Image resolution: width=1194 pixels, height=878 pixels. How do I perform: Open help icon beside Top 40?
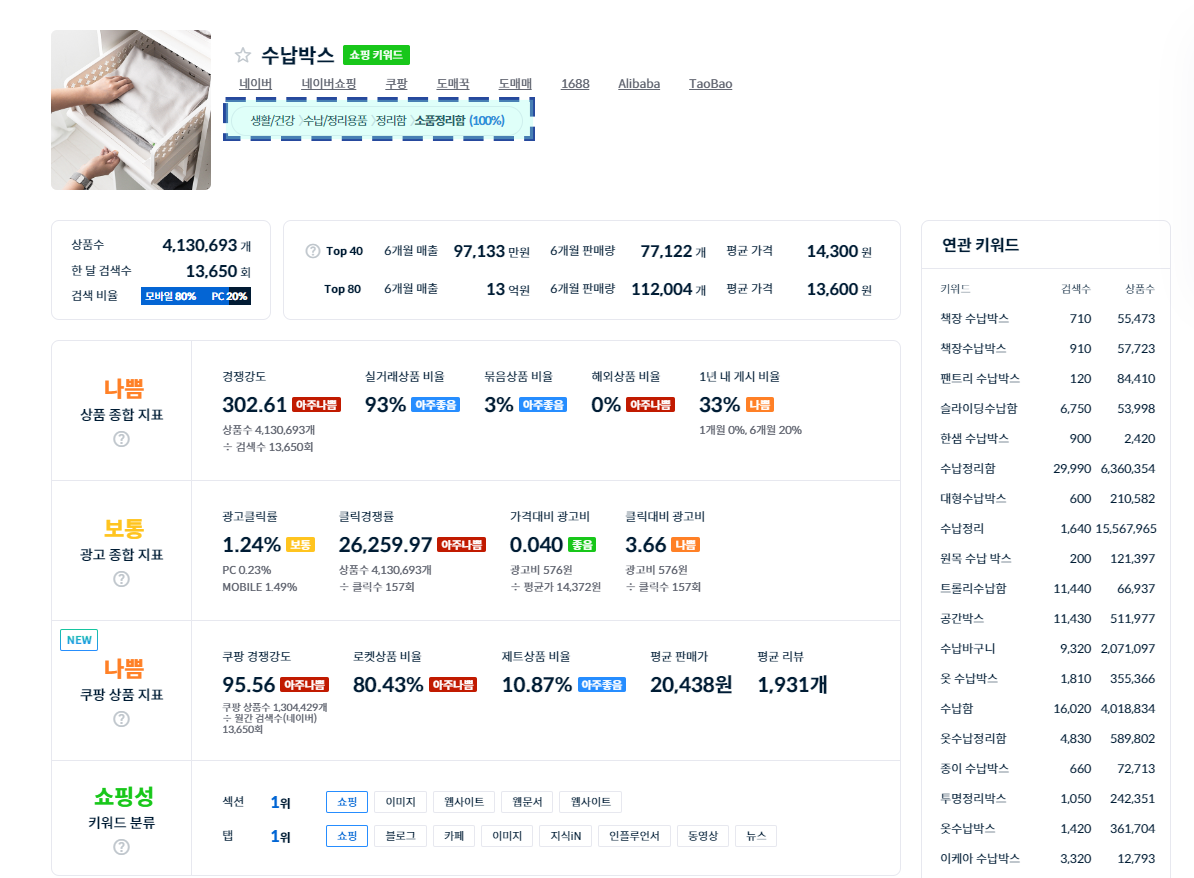click(312, 251)
